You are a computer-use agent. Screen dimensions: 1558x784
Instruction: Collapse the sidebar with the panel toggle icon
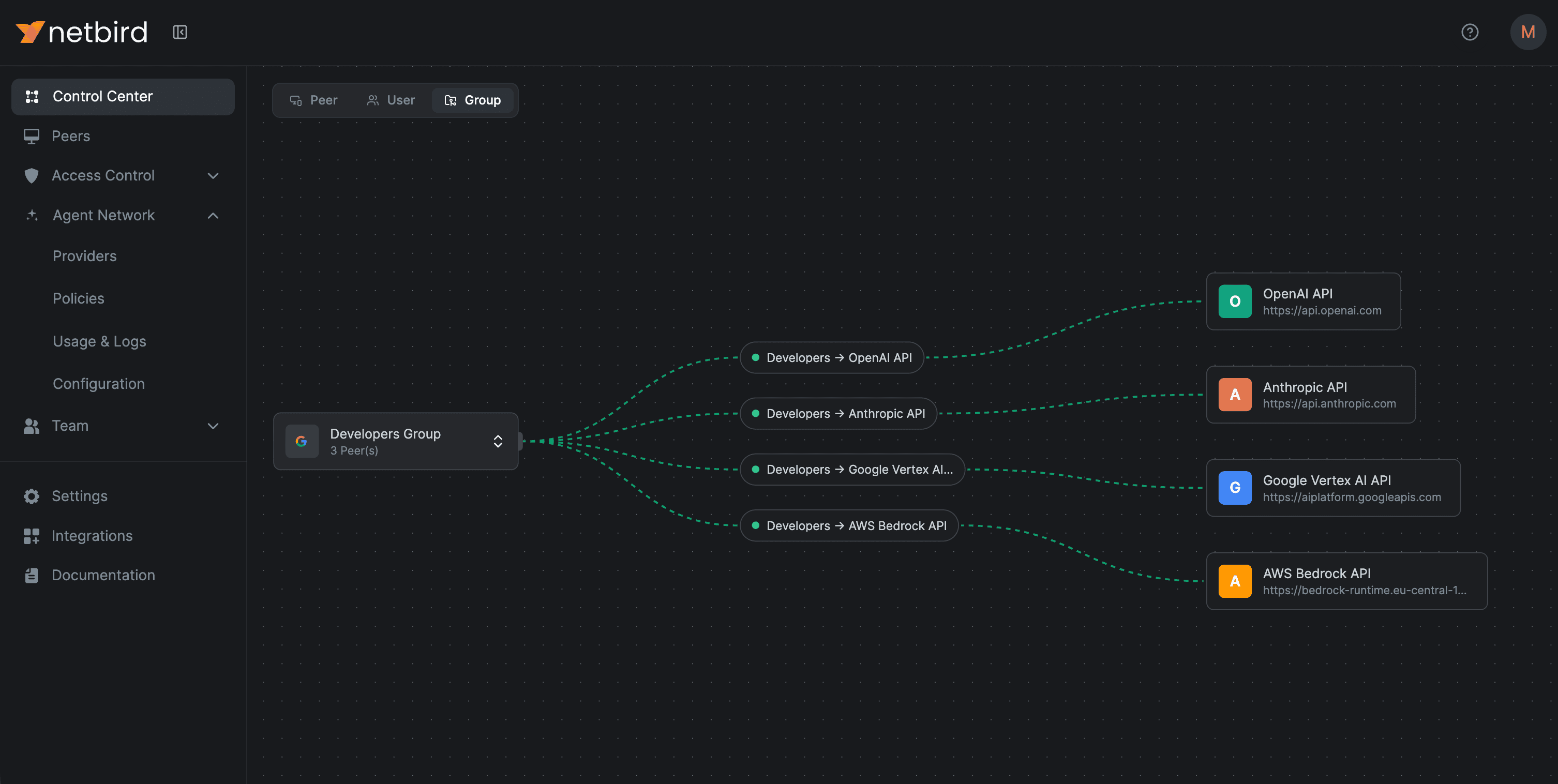click(x=179, y=32)
